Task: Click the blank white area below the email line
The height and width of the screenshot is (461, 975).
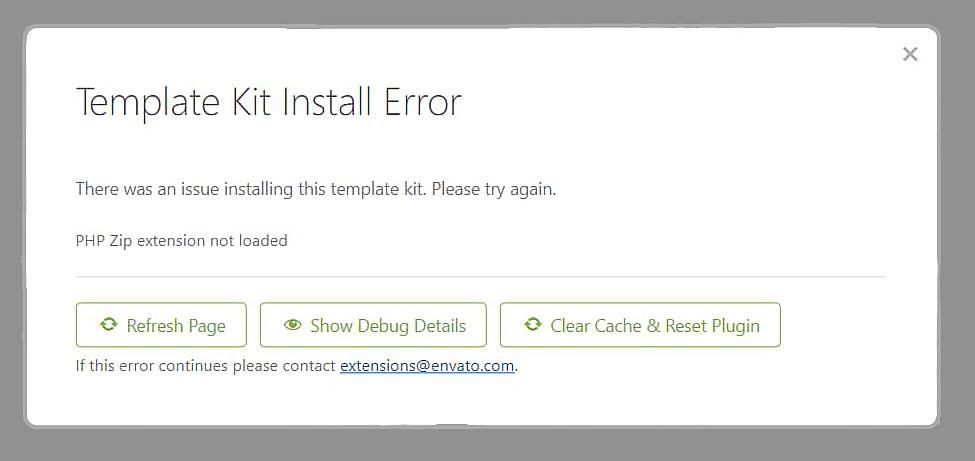Action: [x=480, y=401]
